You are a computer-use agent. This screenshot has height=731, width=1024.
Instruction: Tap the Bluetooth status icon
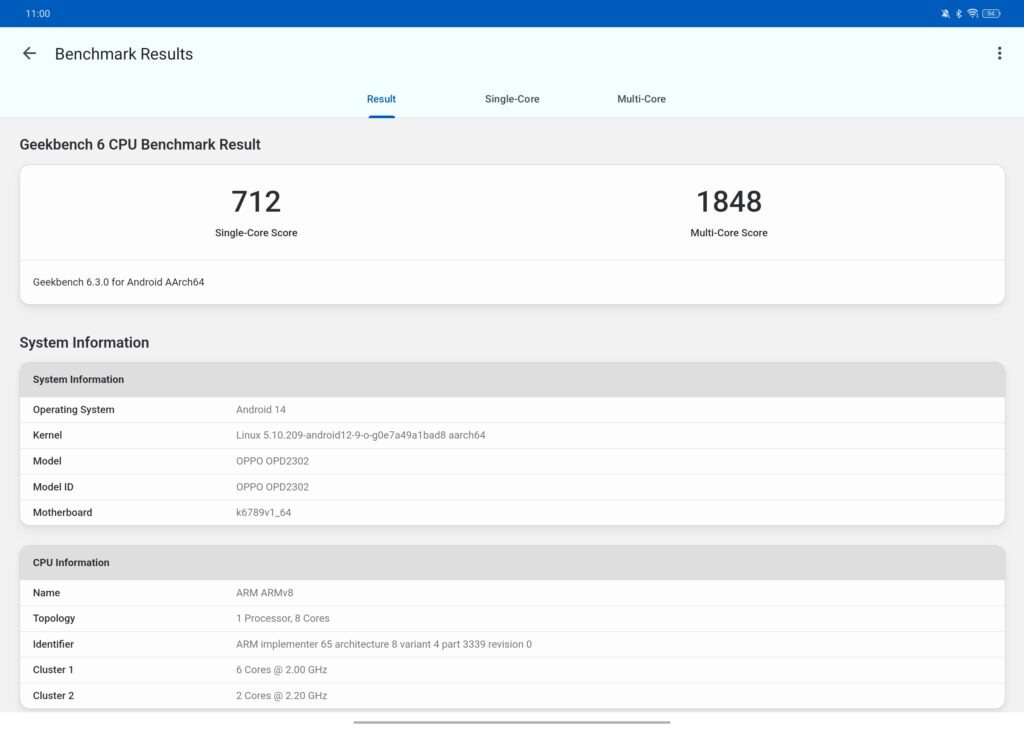coord(958,14)
